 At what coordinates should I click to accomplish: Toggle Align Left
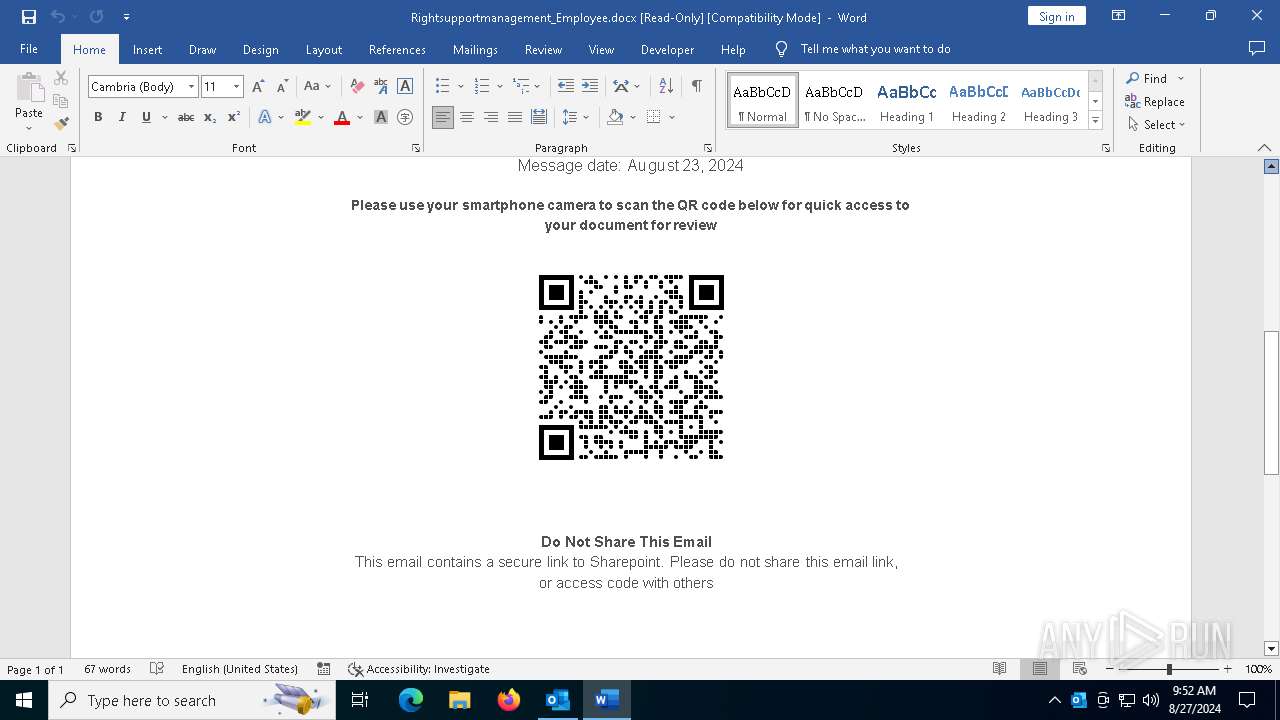click(x=443, y=117)
